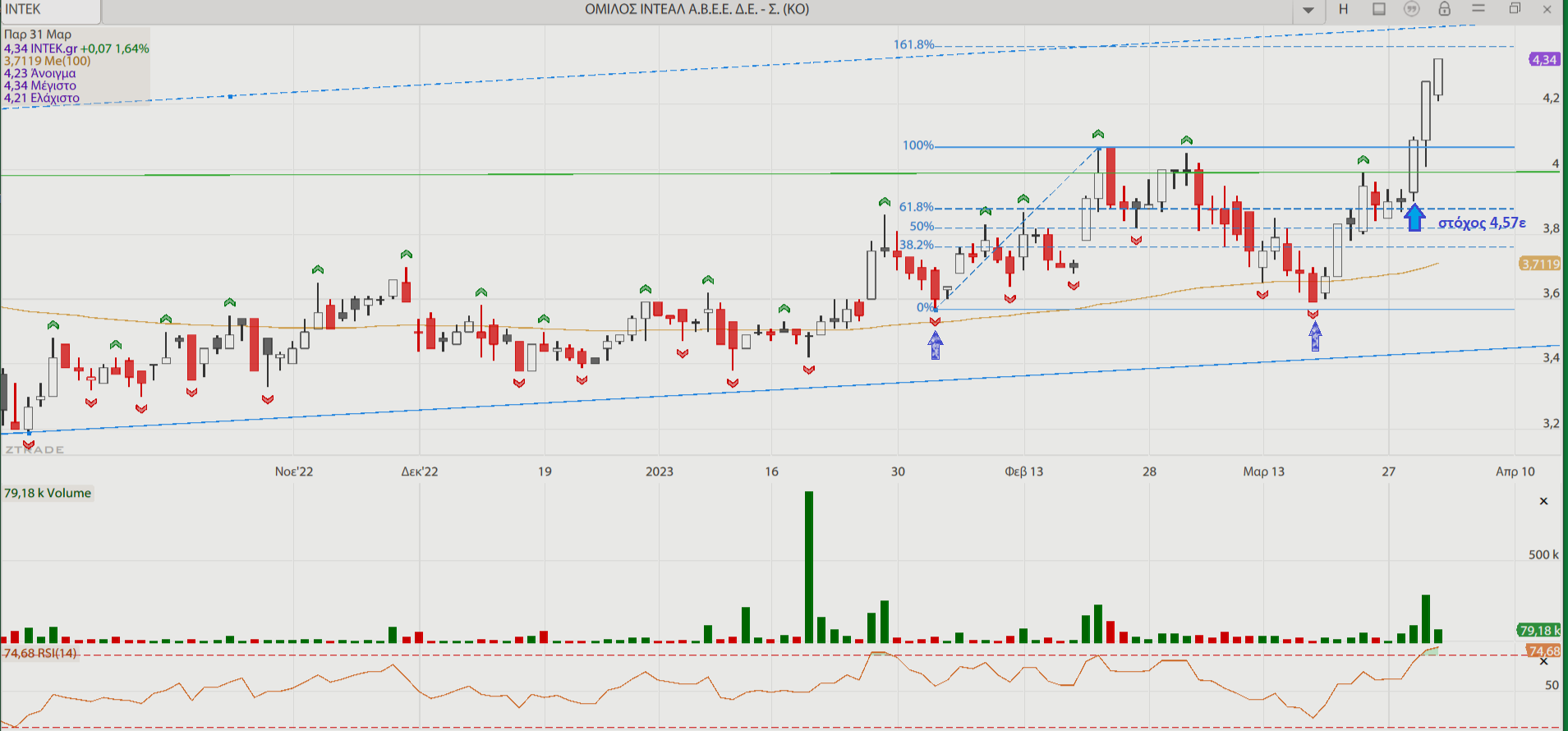Image resolution: width=1568 pixels, height=731 pixels.
Task: Toggle the chart lock padlock icon
Action: tap(1444, 9)
